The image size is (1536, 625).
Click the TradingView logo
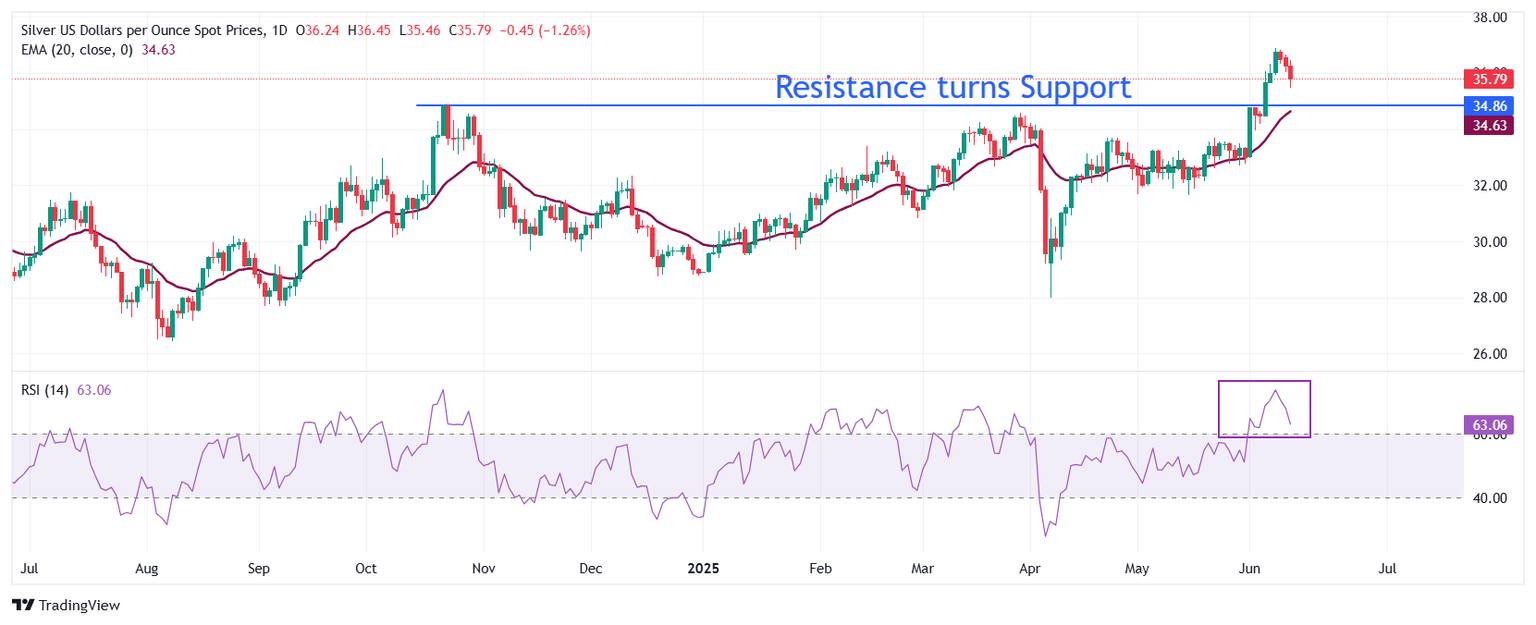65,605
